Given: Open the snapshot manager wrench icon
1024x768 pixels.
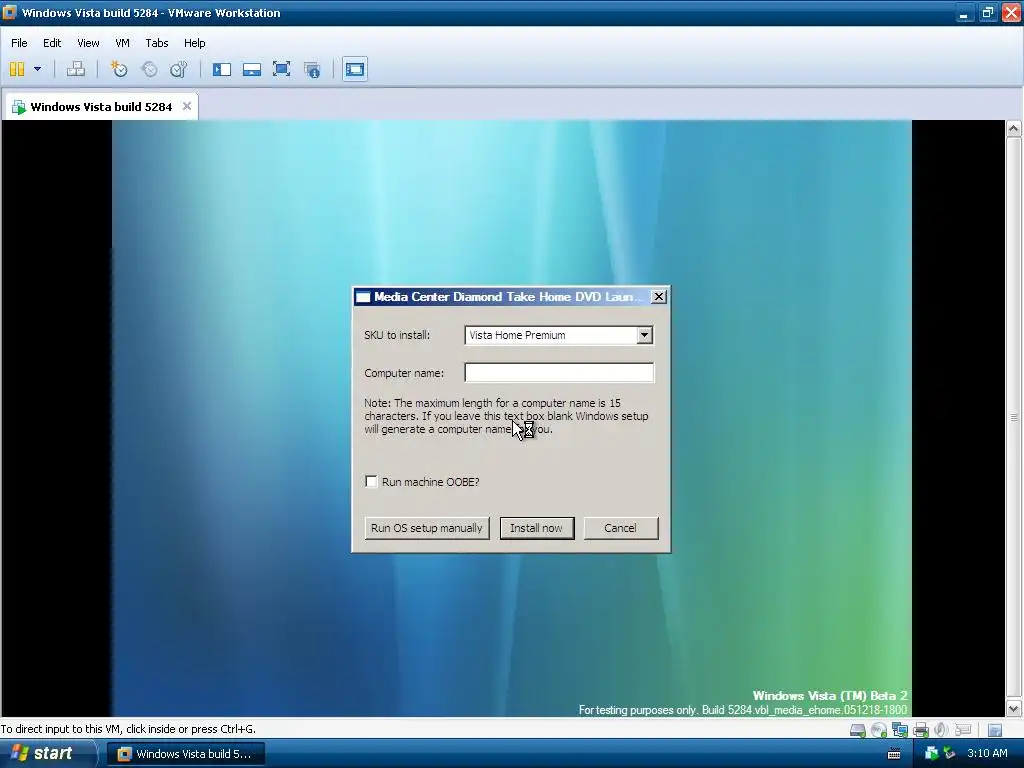Looking at the screenshot, I should coord(178,69).
